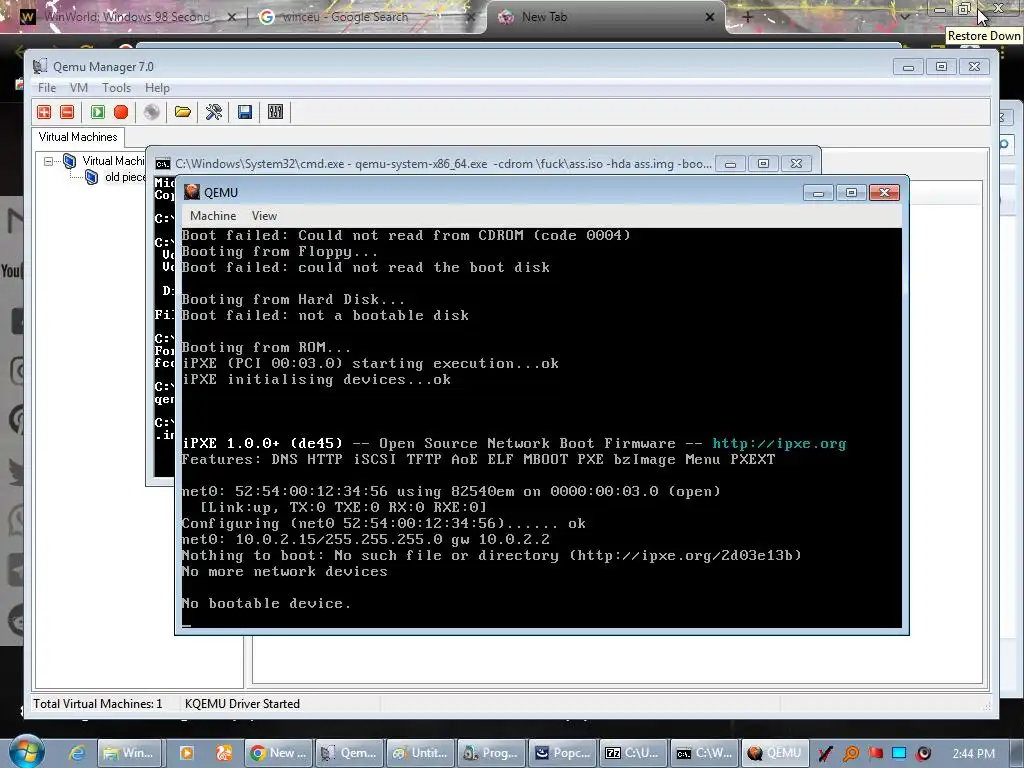
Task: Close the WinWorld browser tab
Action: pyautogui.click(x=231, y=17)
